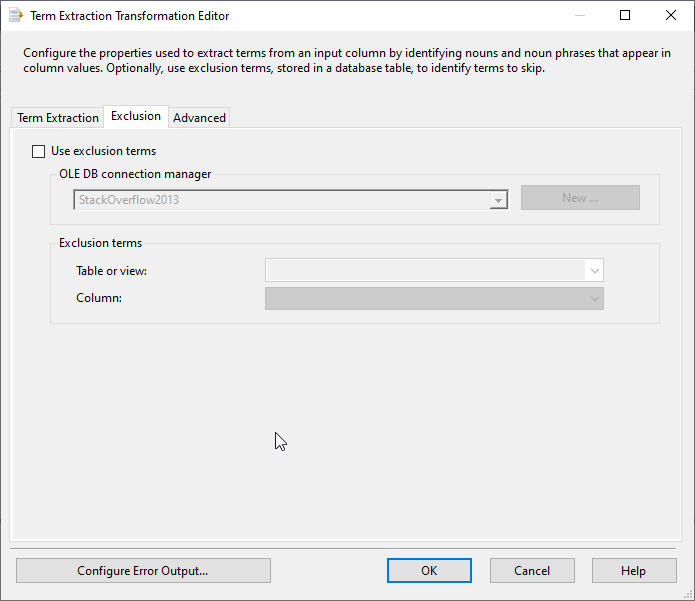Select the Exclusion tab
Screen dimensions: 695x601
(136, 116)
